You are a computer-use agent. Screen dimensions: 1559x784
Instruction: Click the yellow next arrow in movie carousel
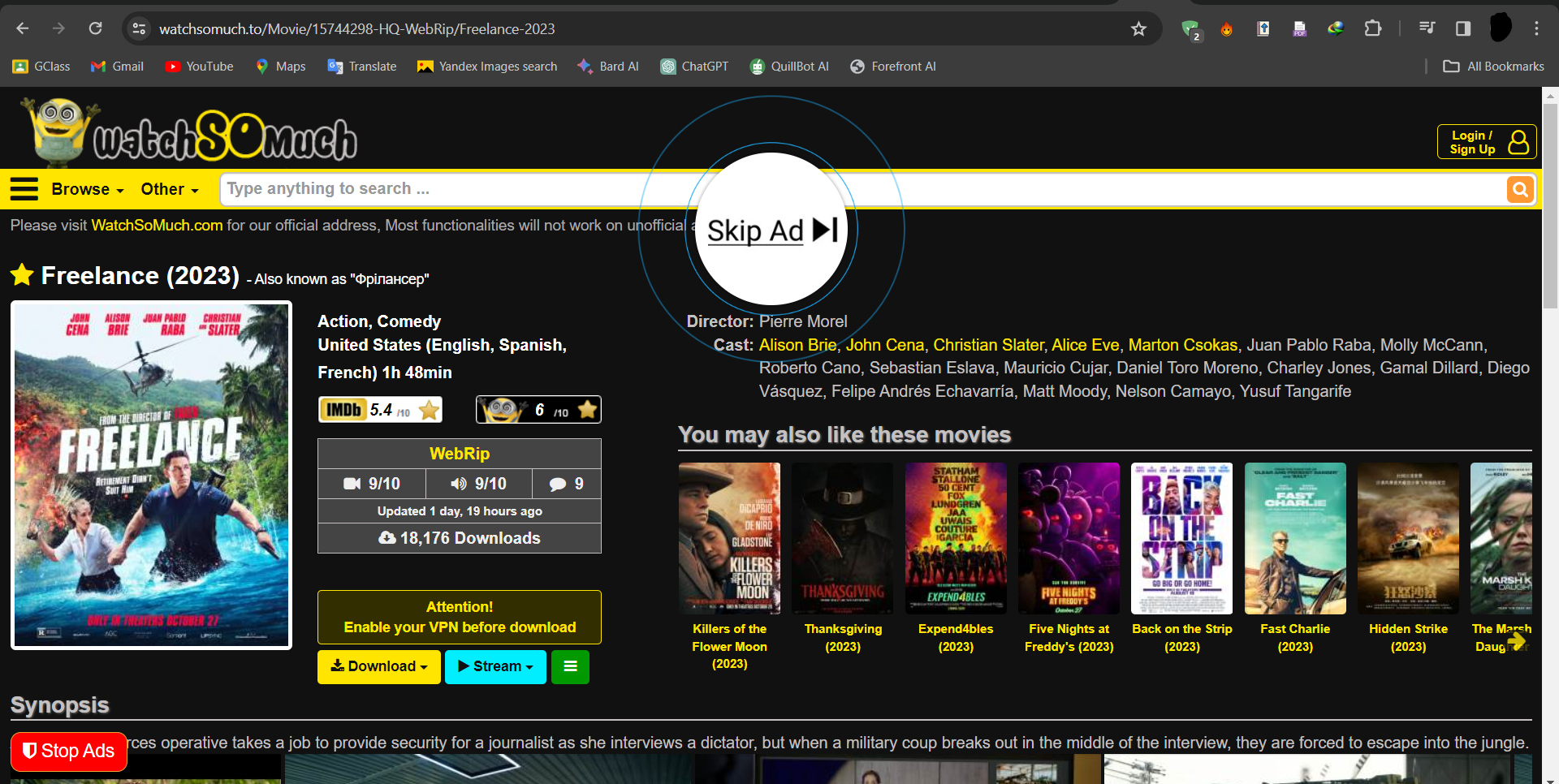click(1515, 641)
